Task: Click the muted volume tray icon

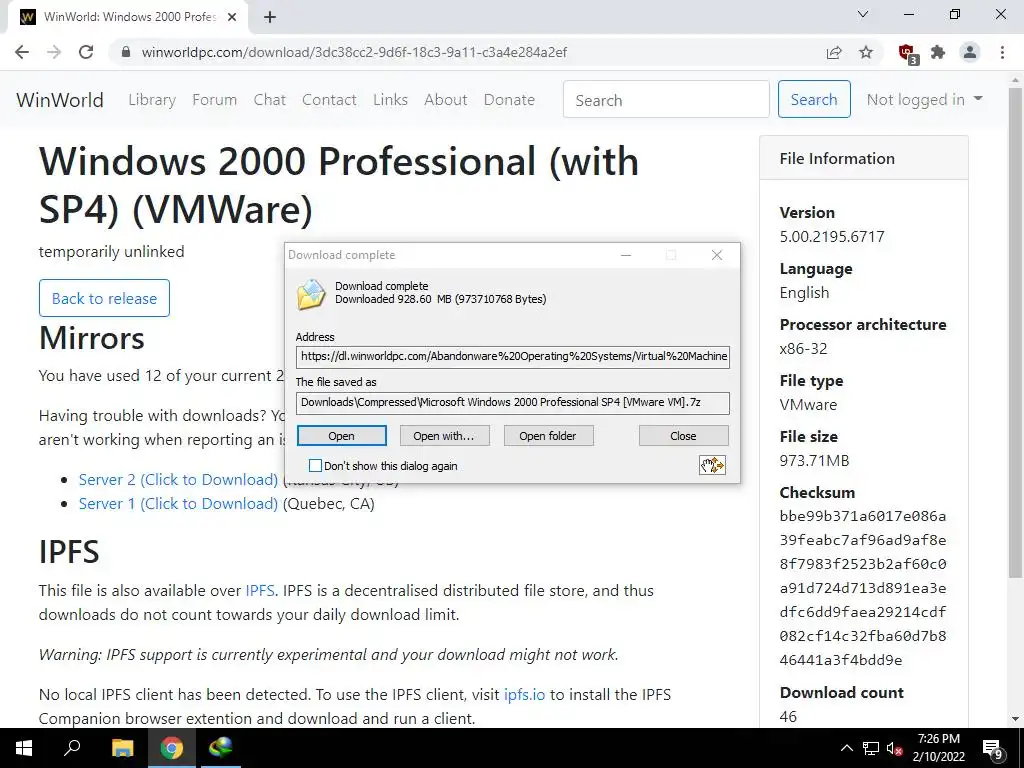Action: pos(895,749)
